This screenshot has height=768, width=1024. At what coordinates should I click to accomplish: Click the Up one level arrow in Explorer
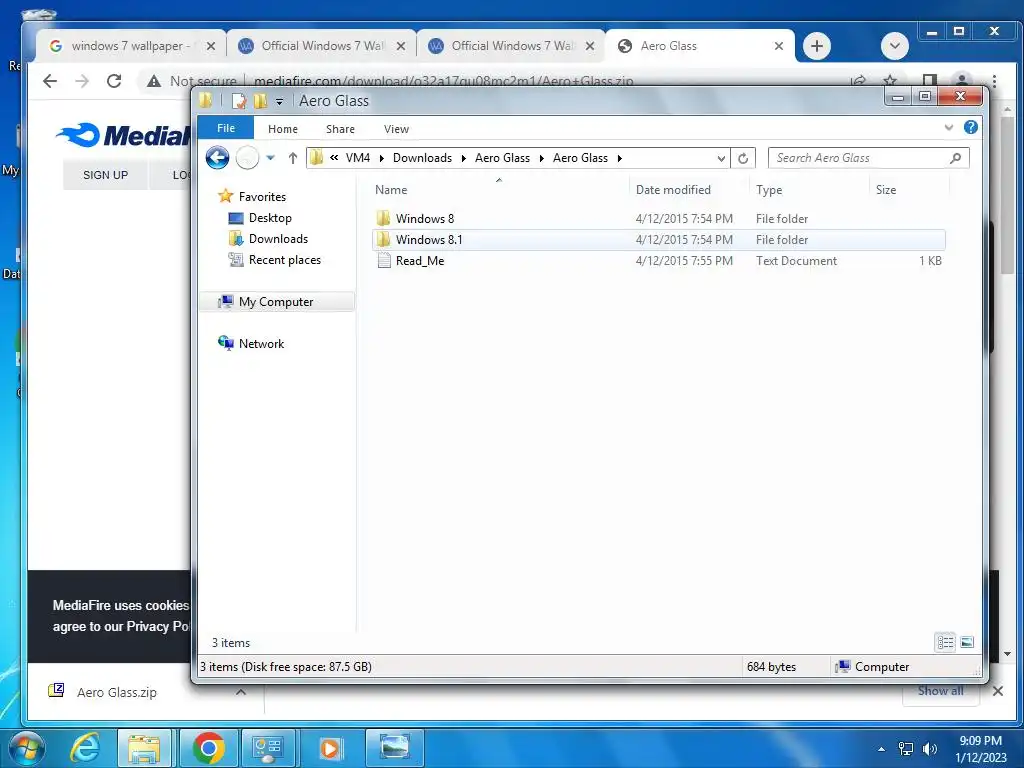(293, 157)
